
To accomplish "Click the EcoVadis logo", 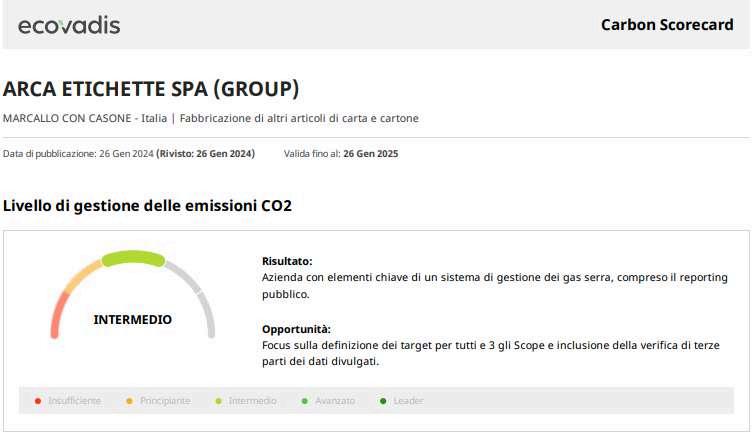I will 69,25.
